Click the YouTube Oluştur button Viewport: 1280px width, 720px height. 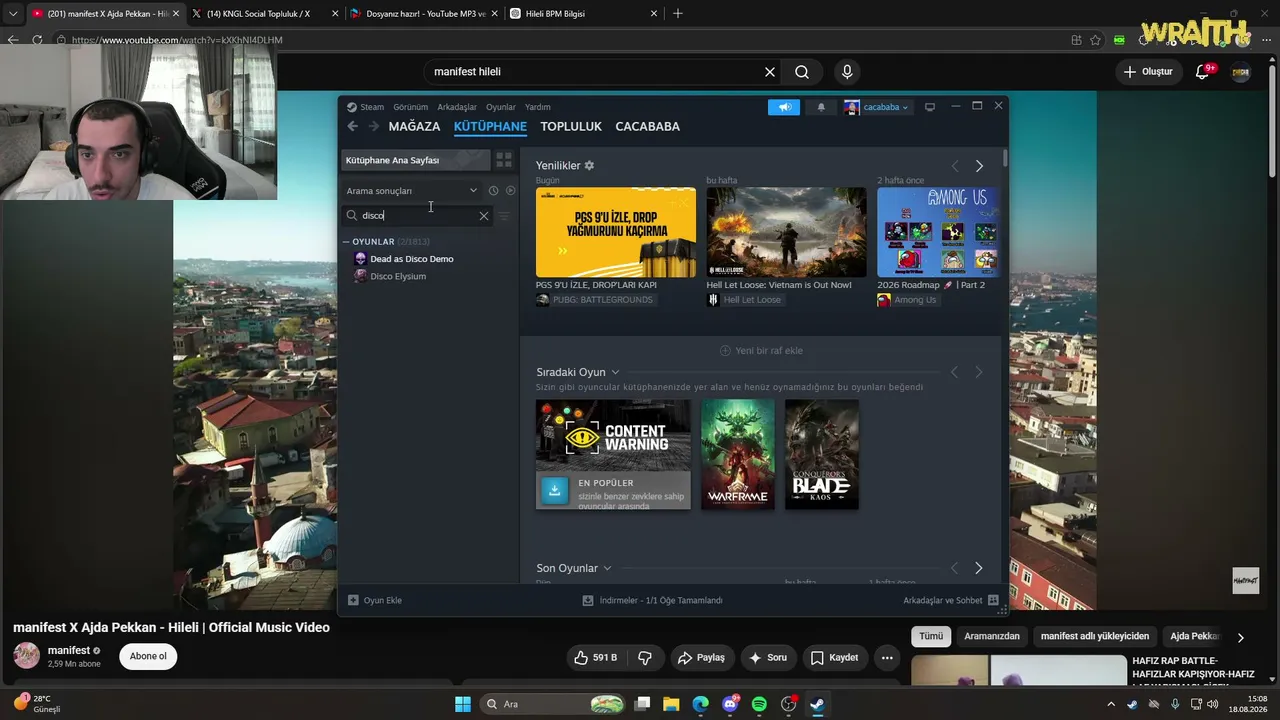[1148, 72]
